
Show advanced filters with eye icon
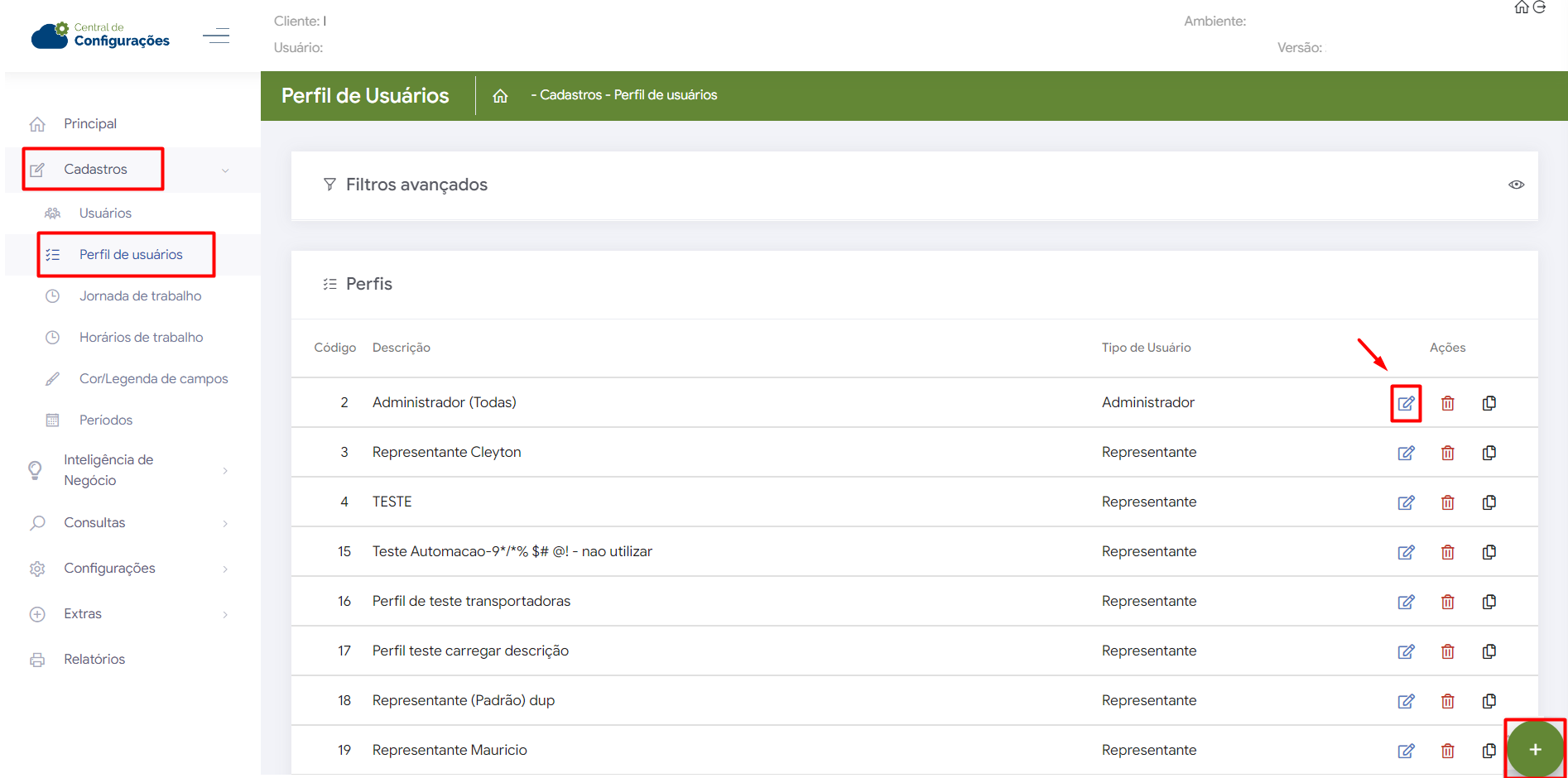click(x=1516, y=185)
